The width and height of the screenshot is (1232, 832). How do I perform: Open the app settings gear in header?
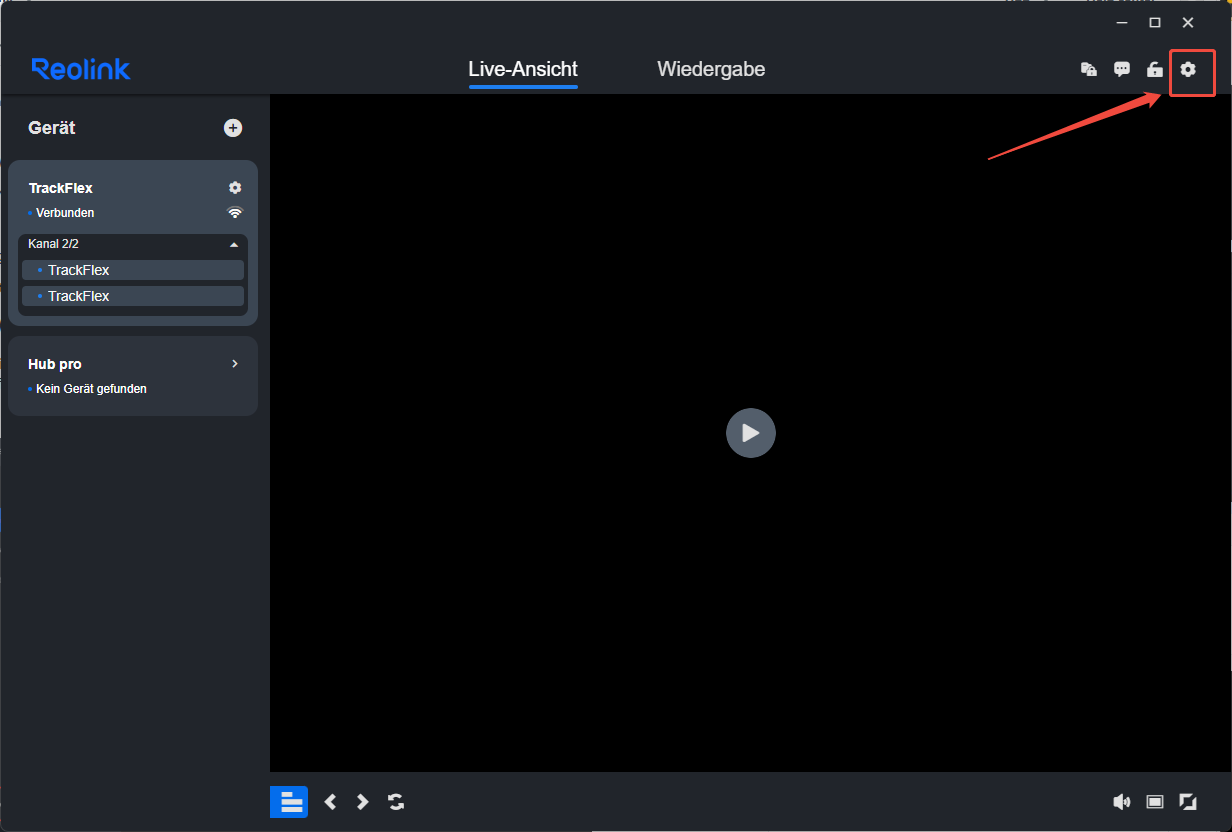point(1188,69)
